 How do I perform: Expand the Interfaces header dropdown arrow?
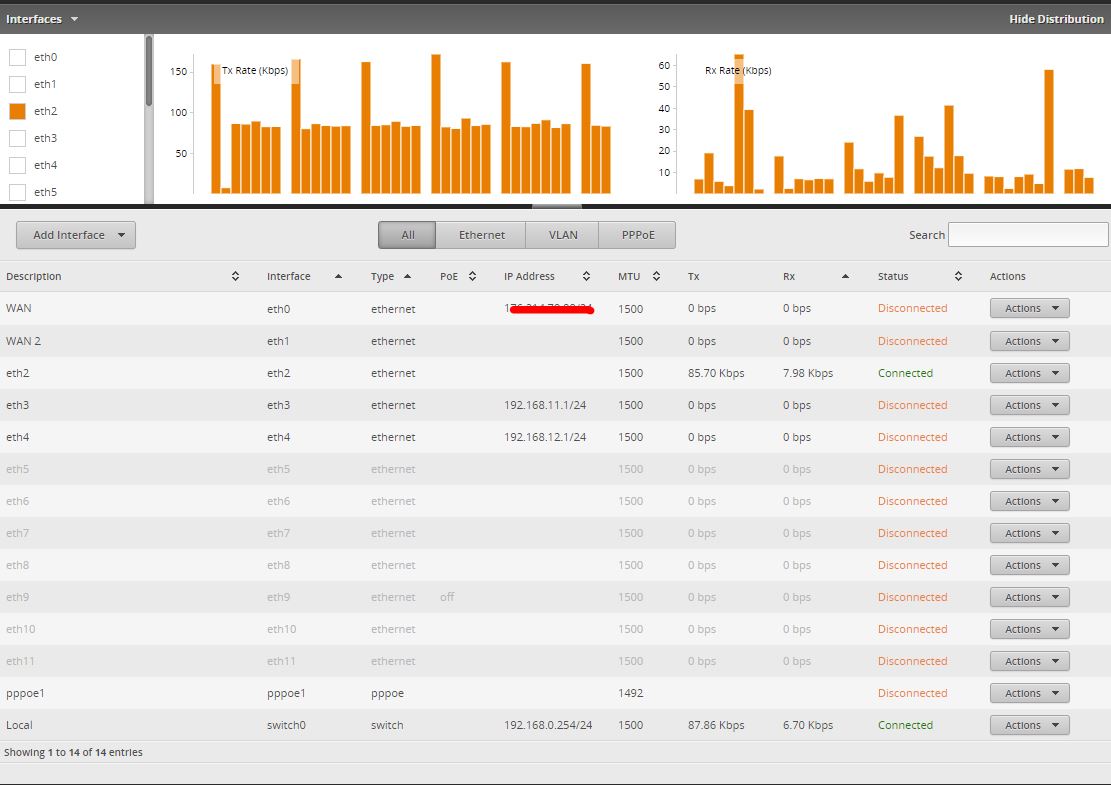click(74, 19)
